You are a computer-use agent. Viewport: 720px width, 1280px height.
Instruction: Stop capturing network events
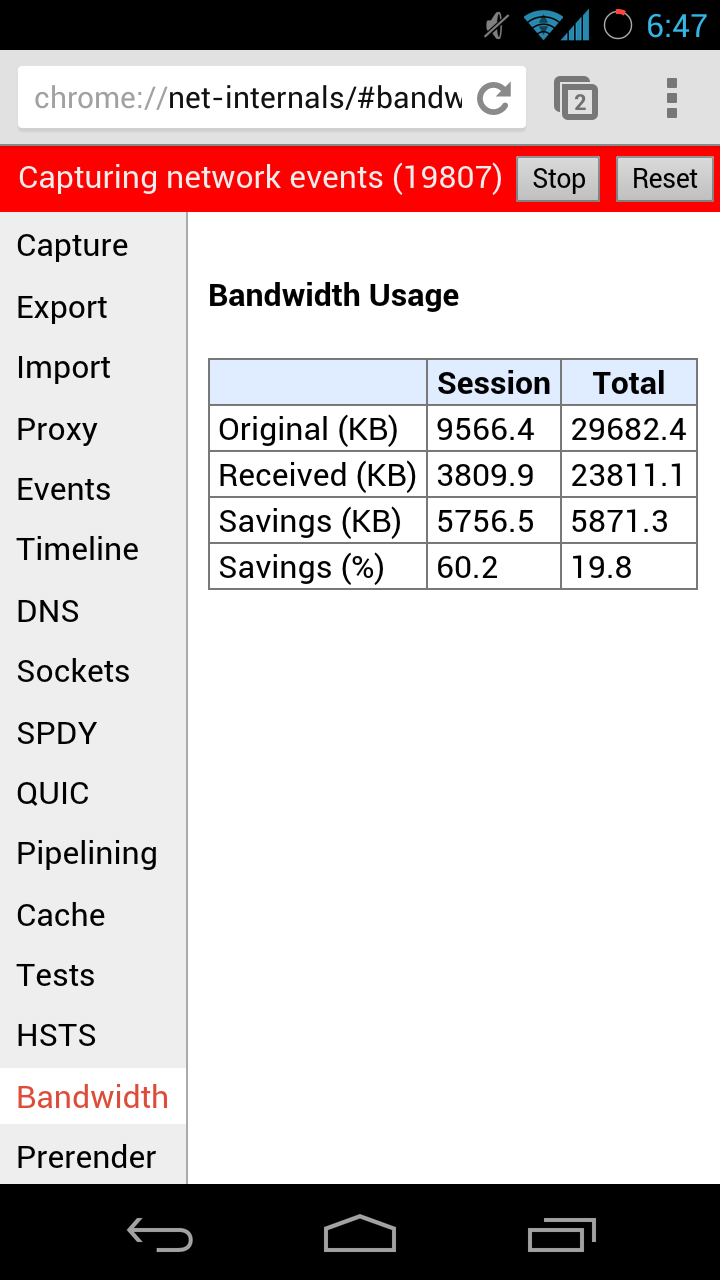click(558, 179)
